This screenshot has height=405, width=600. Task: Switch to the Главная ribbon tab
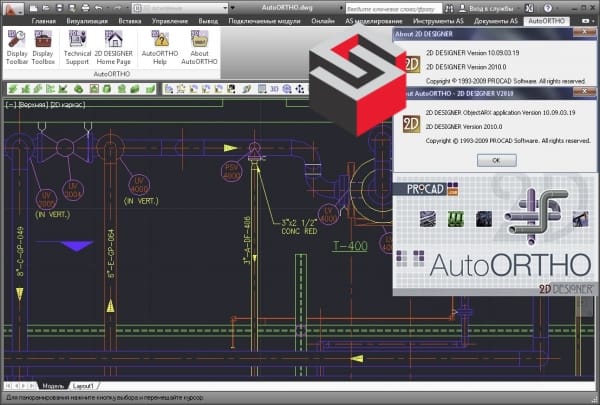pyautogui.click(x=44, y=20)
